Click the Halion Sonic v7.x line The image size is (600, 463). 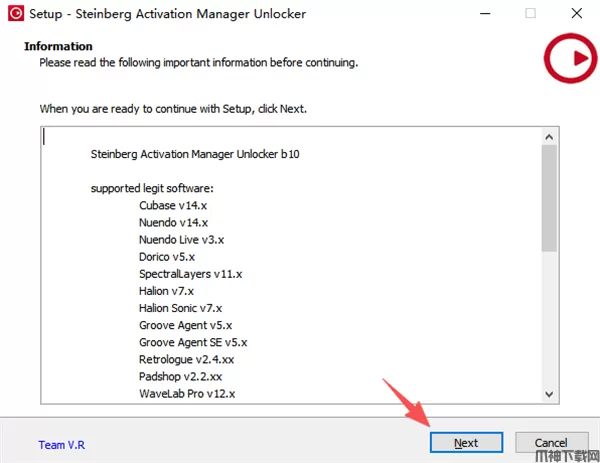point(181,308)
